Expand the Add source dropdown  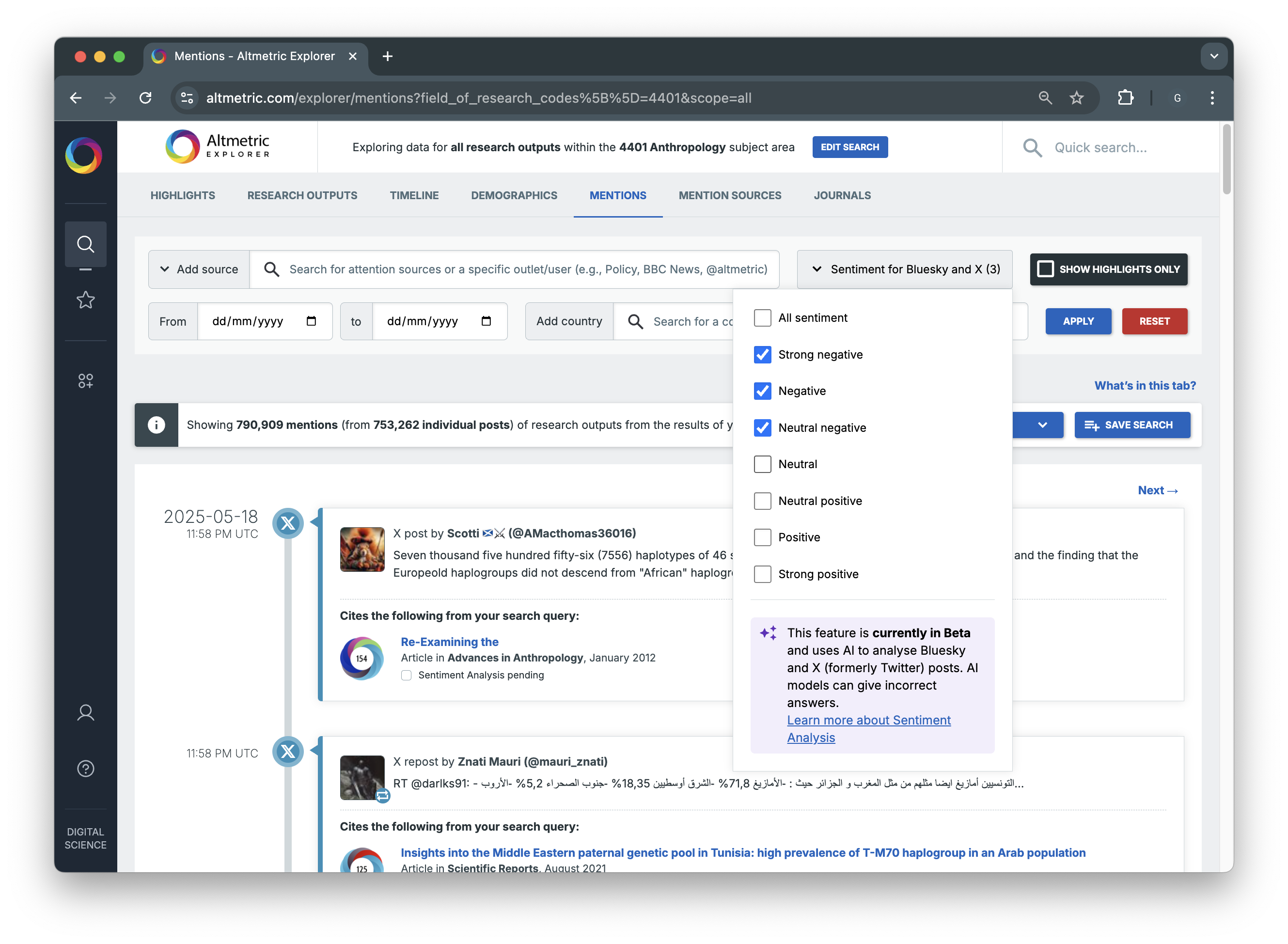click(199, 269)
